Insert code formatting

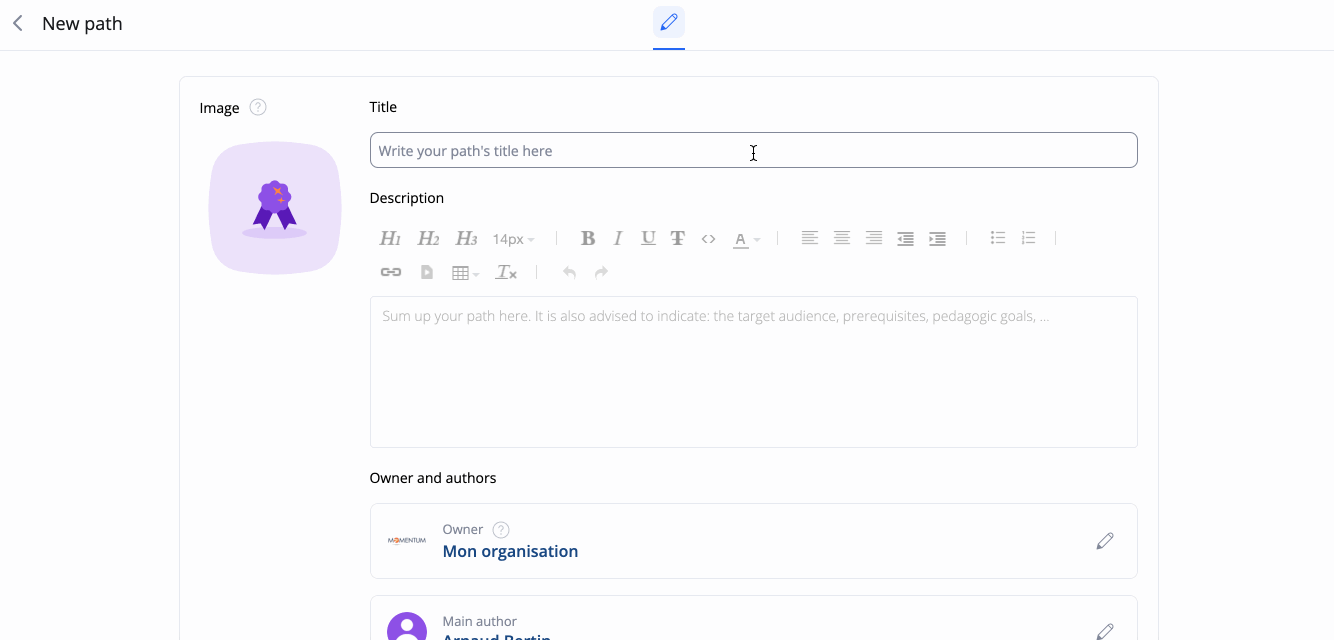[x=708, y=238]
